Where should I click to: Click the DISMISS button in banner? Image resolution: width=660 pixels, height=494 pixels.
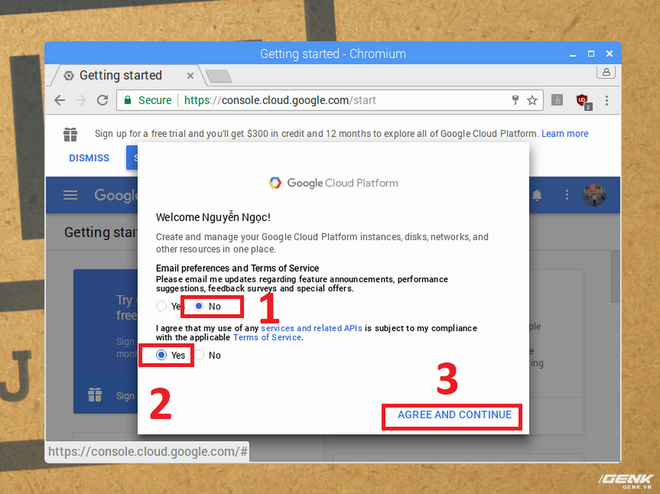(x=89, y=158)
